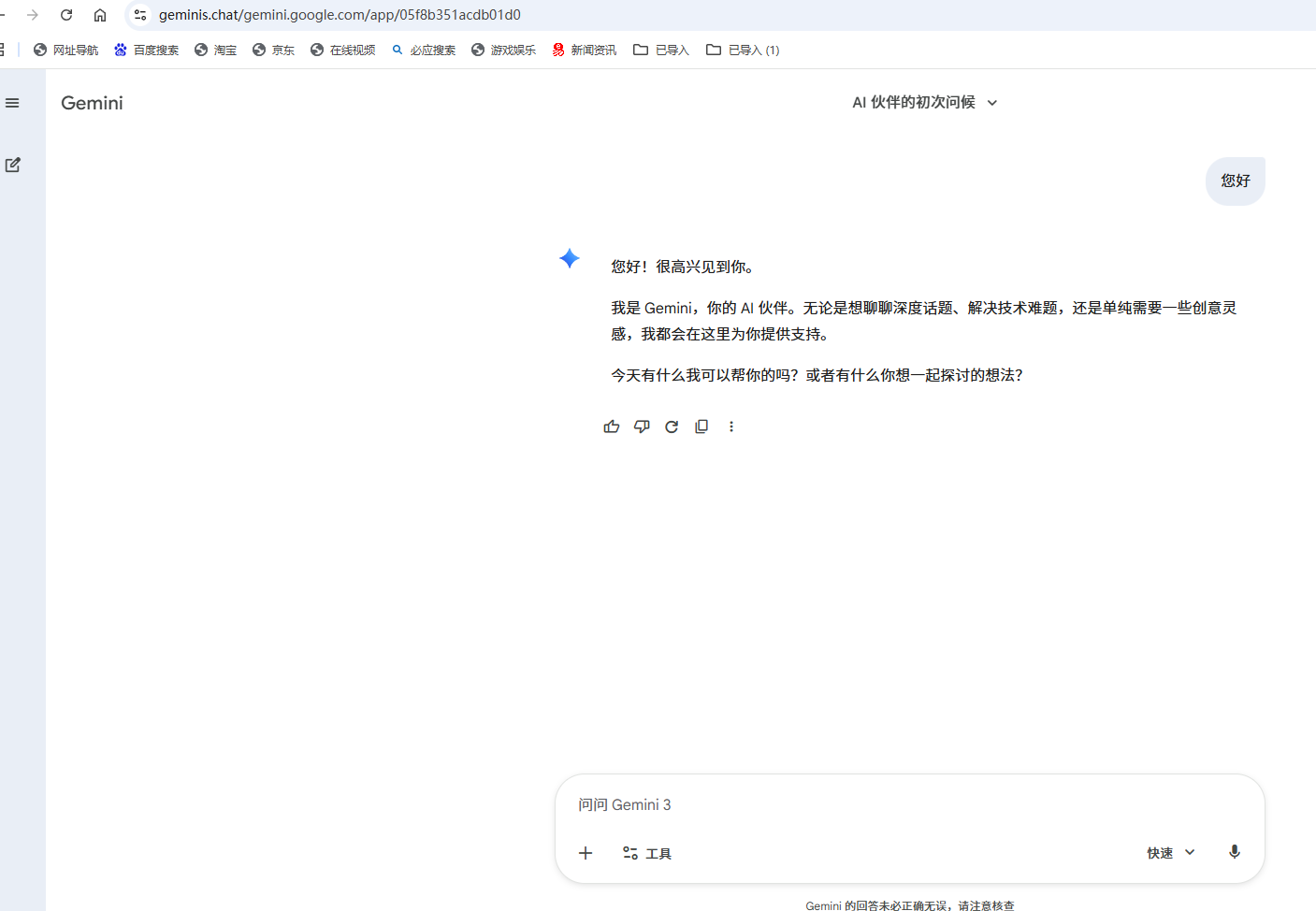Click the plus add attachment button
This screenshot has width=1316, height=911.
(586, 853)
